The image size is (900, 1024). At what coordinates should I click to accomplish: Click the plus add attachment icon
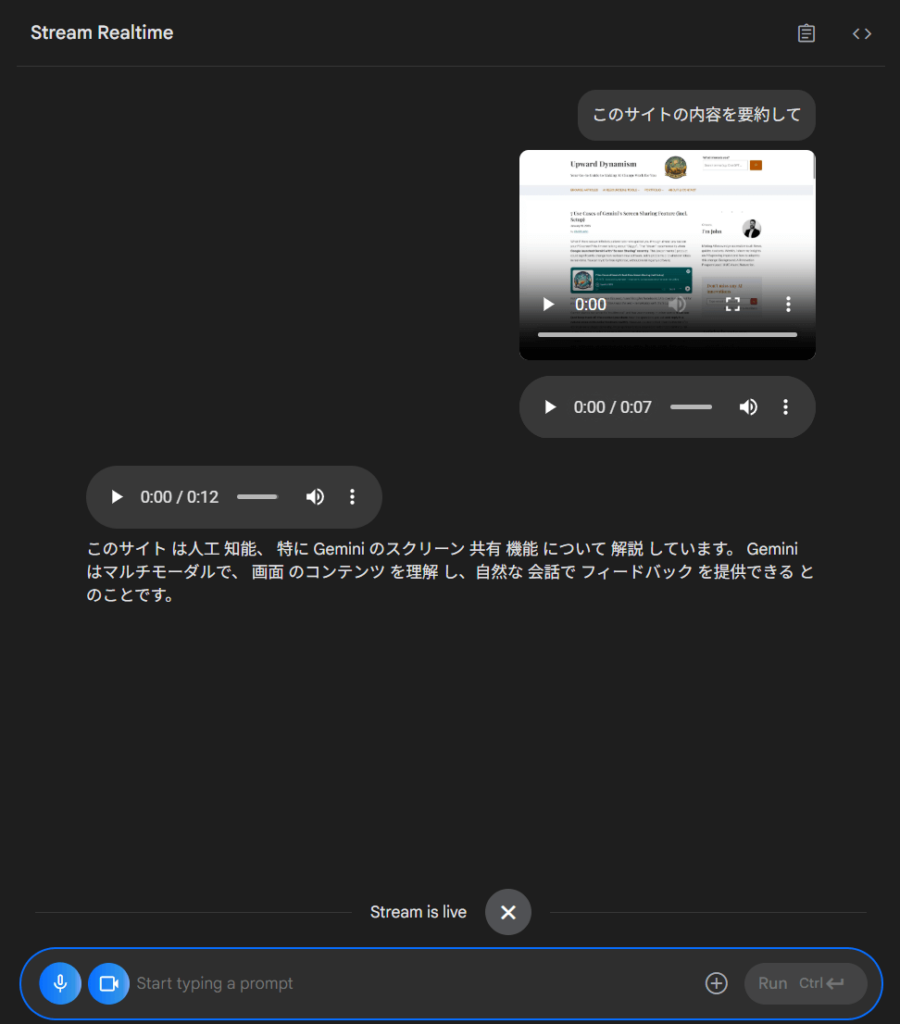(x=716, y=983)
